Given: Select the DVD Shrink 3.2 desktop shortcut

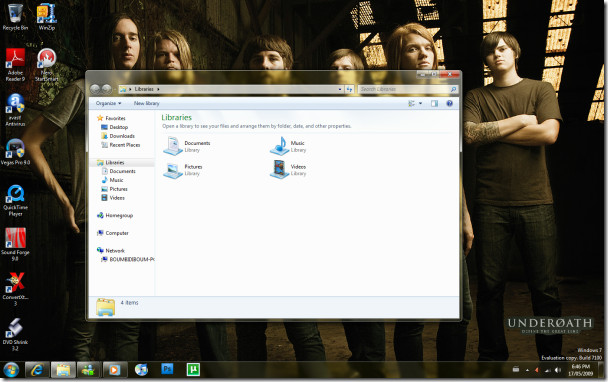Looking at the screenshot, I should click(15, 334).
